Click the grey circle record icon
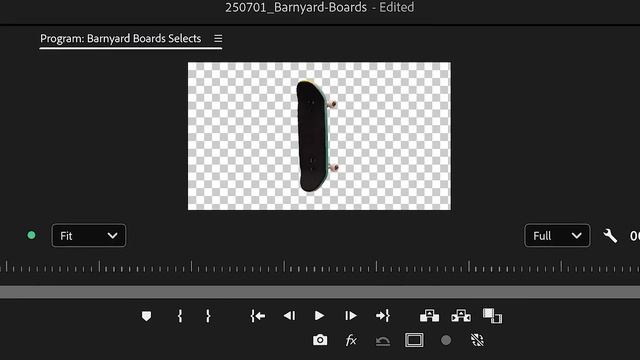Image resolution: width=640 pixels, height=360 pixels. [446, 340]
